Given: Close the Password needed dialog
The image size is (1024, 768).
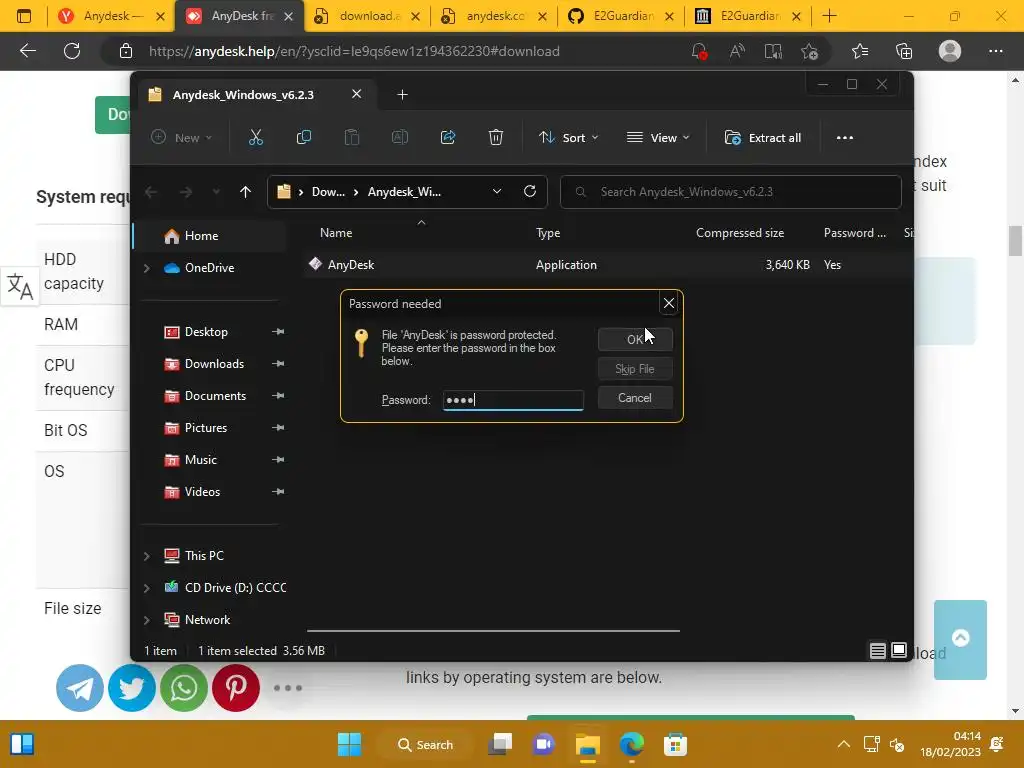Looking at the screenshot, I should click(x=669, y=303).
